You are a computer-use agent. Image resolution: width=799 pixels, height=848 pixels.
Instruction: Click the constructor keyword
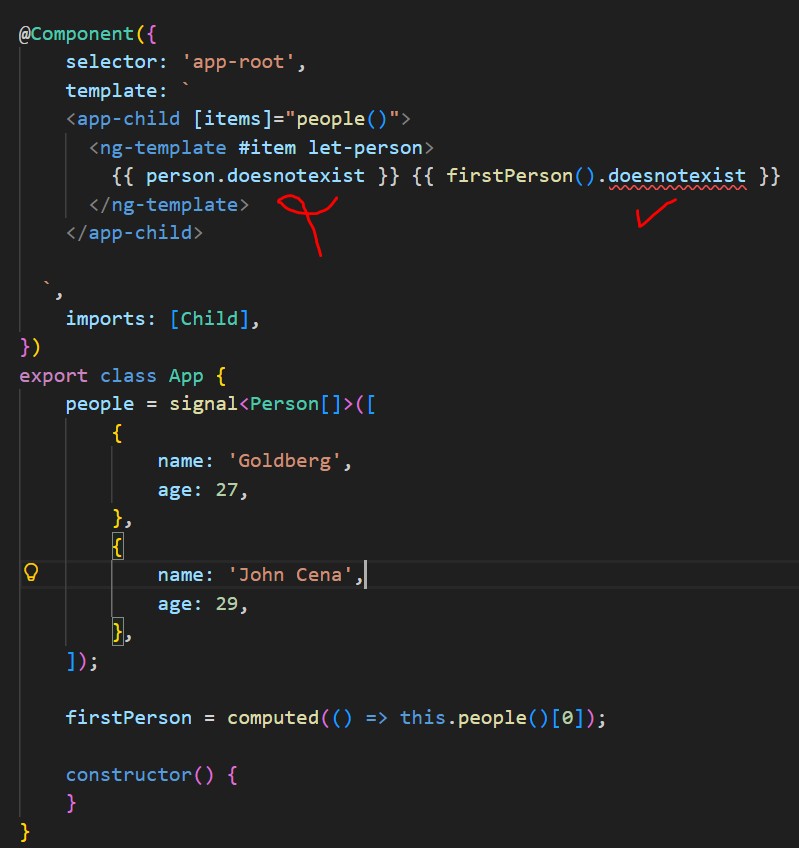coord(129,775)
